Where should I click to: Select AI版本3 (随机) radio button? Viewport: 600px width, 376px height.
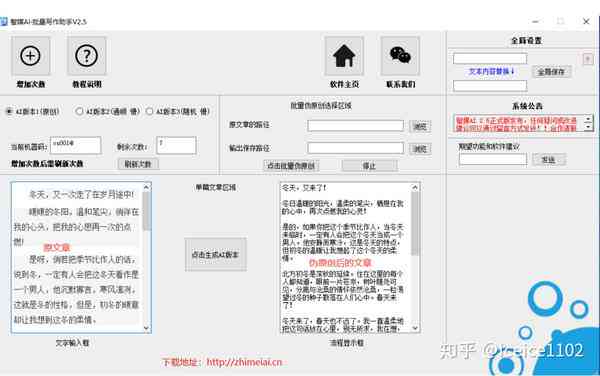pos(149,111)
